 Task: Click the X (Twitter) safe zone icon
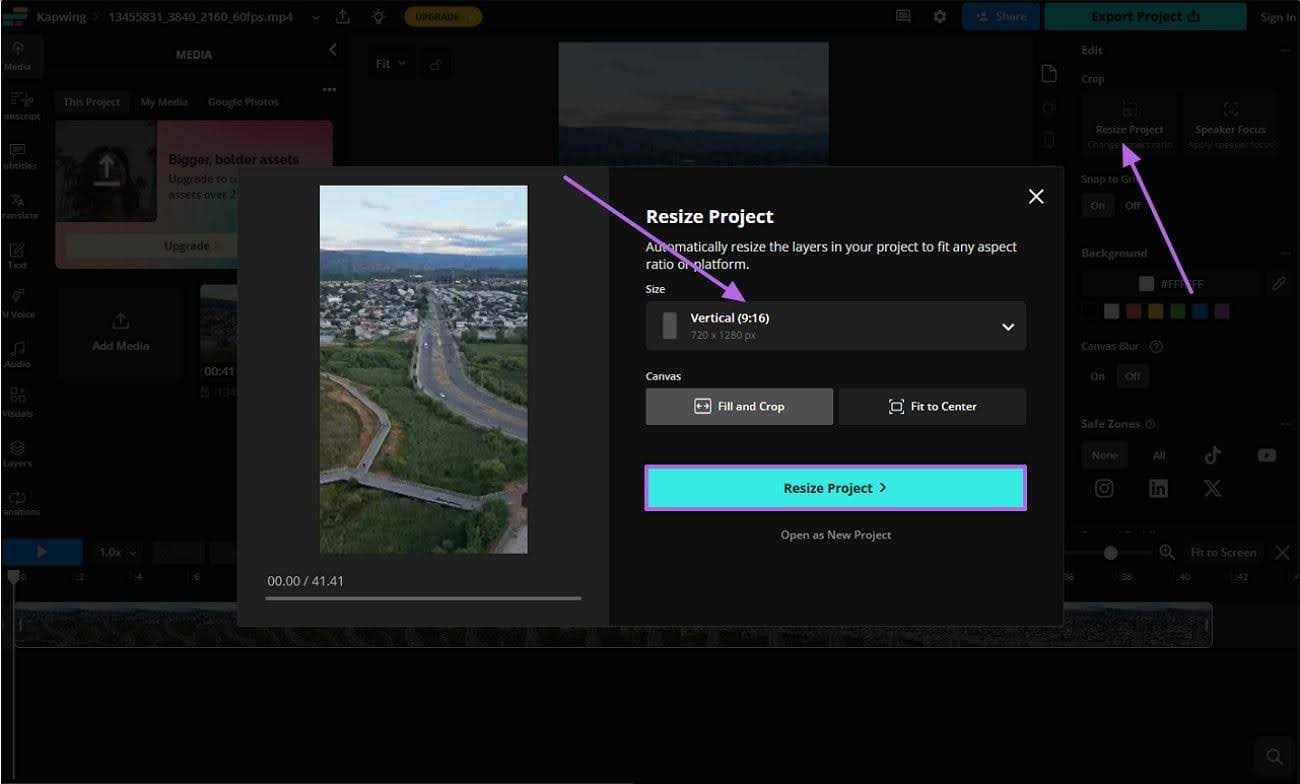(1212, 488)
